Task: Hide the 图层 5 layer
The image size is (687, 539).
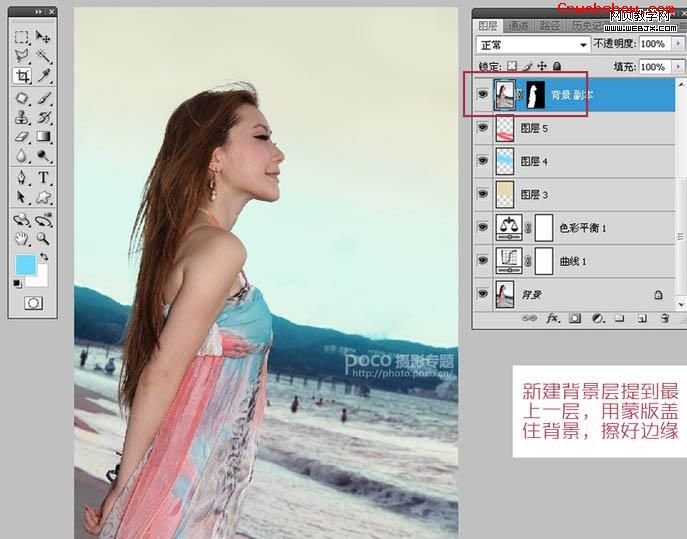Action: click(483, 128)
